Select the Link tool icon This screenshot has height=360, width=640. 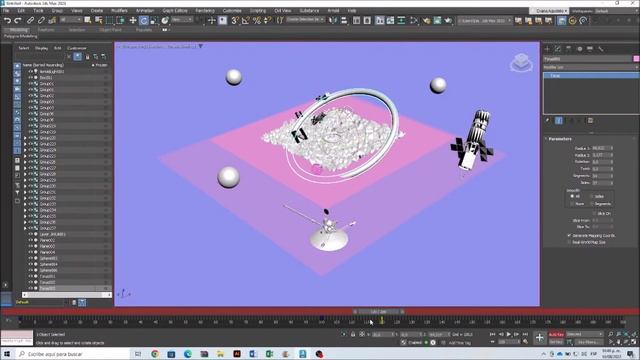click(x=31, y=20)
